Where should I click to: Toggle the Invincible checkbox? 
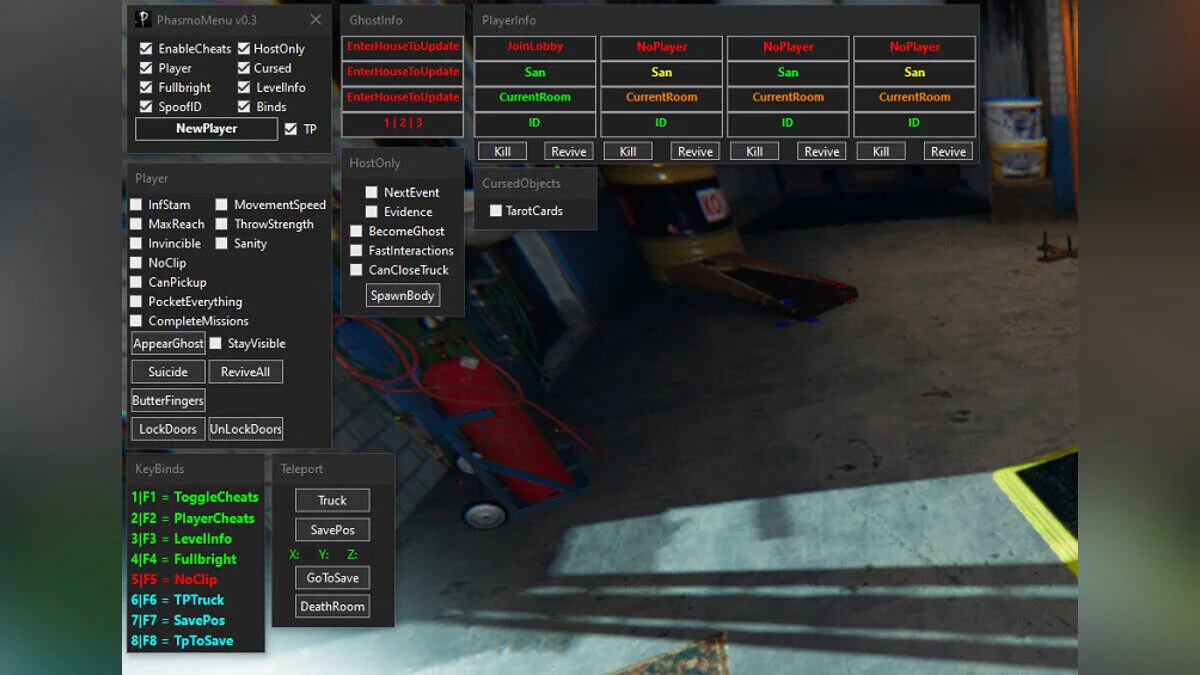coord(136,243)
